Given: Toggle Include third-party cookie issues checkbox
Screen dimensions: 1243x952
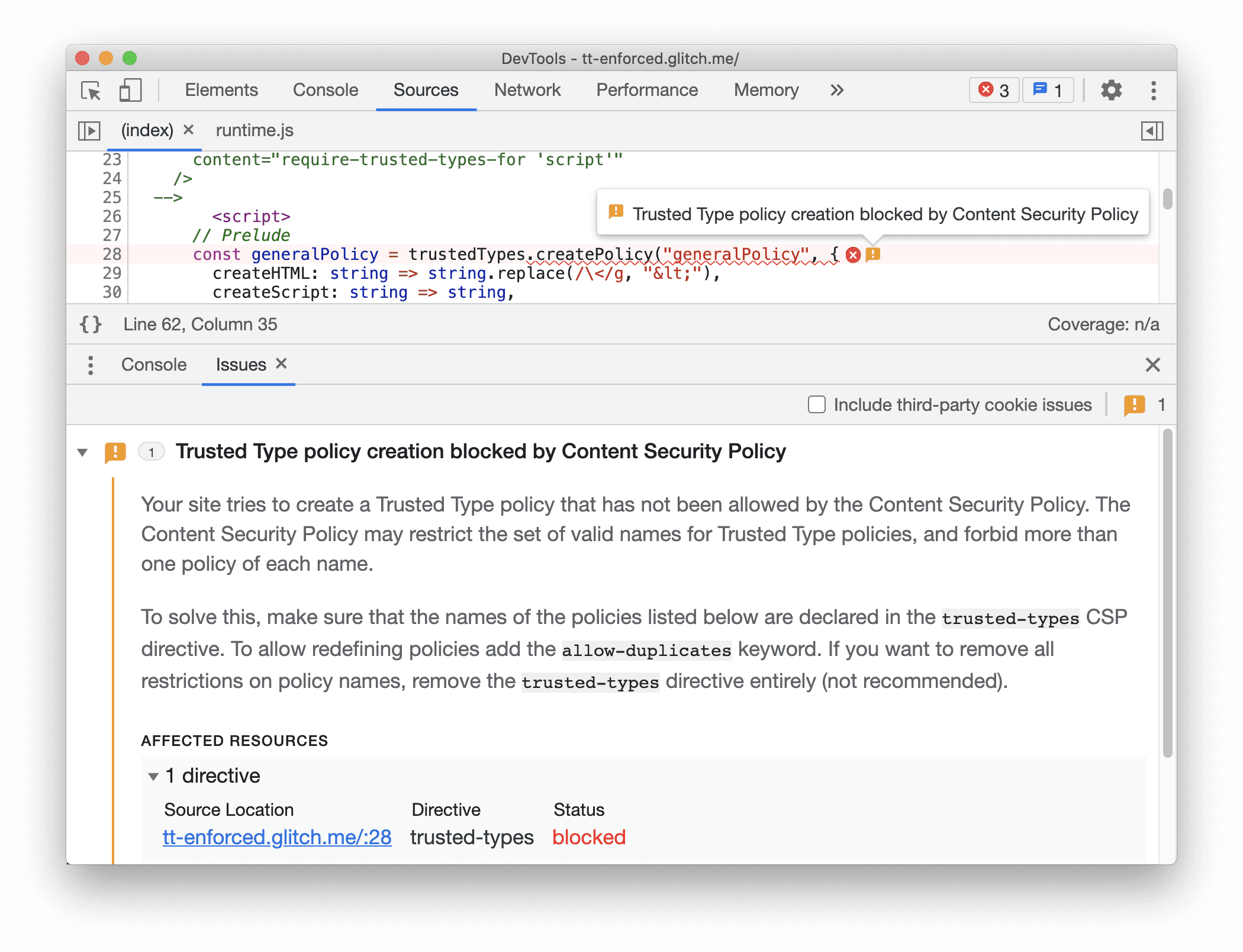Looking at the screenshot, I should [816, 404].
